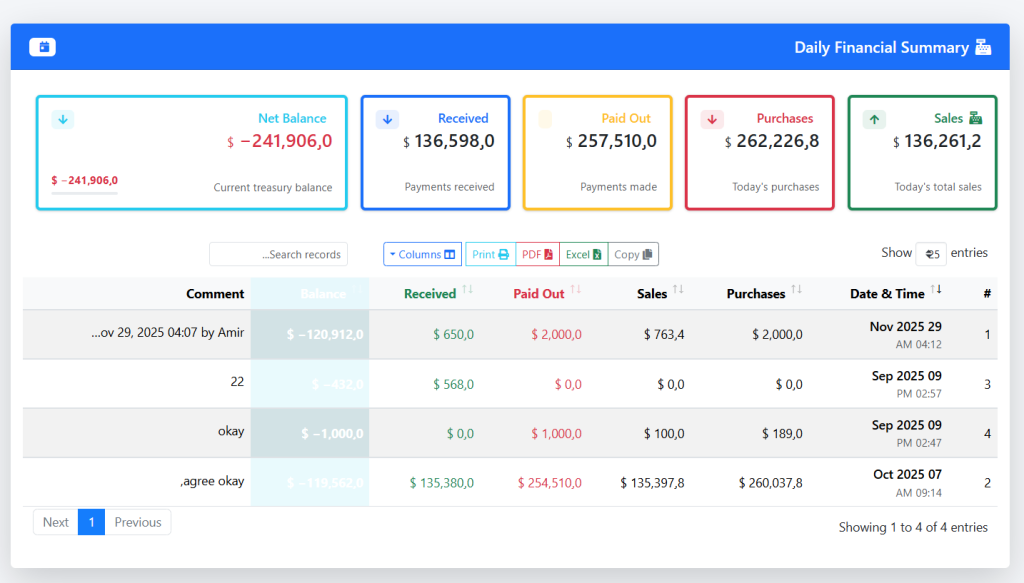The image size is (1024, 583).
Task: Go to page 1 in pagination
Action: (x=91, y=522)
